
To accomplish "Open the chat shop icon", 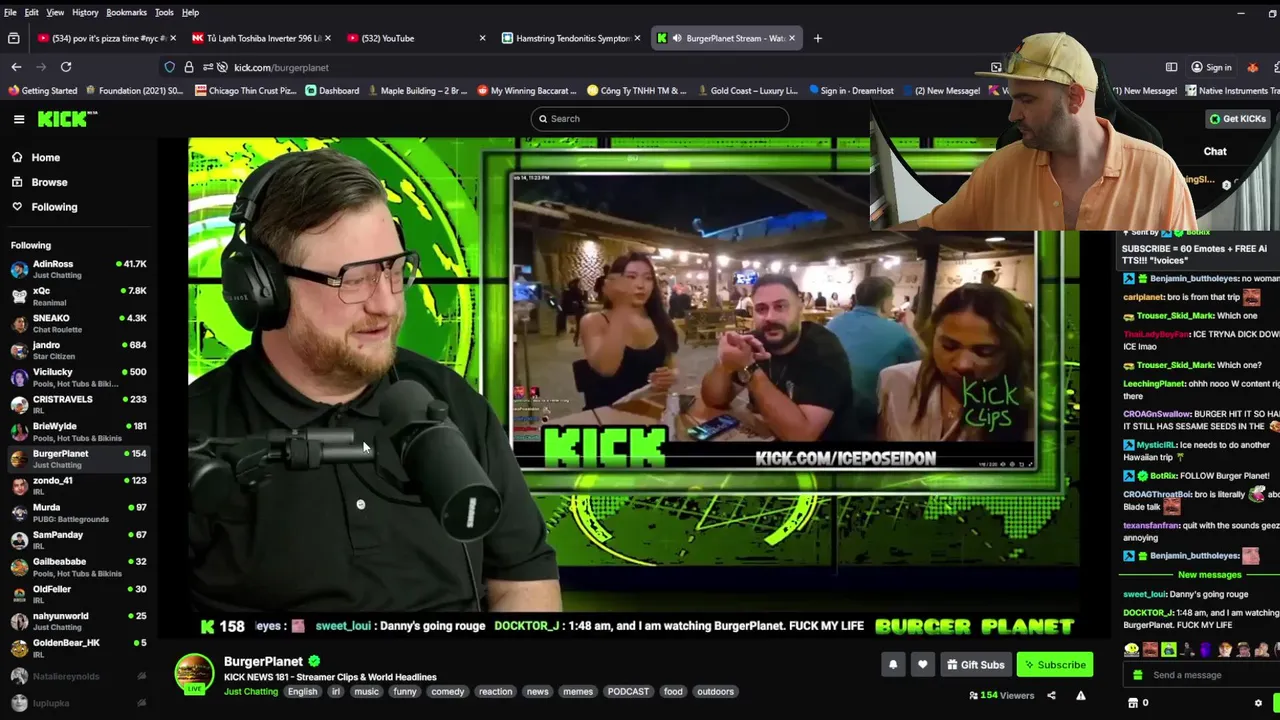I will pos(1133,703).
